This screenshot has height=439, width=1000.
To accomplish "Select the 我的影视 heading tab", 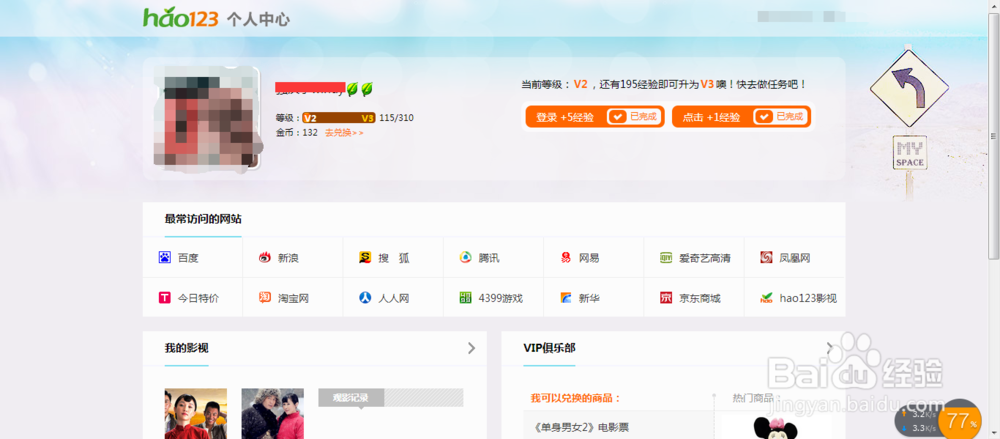I will pos(186,348).
